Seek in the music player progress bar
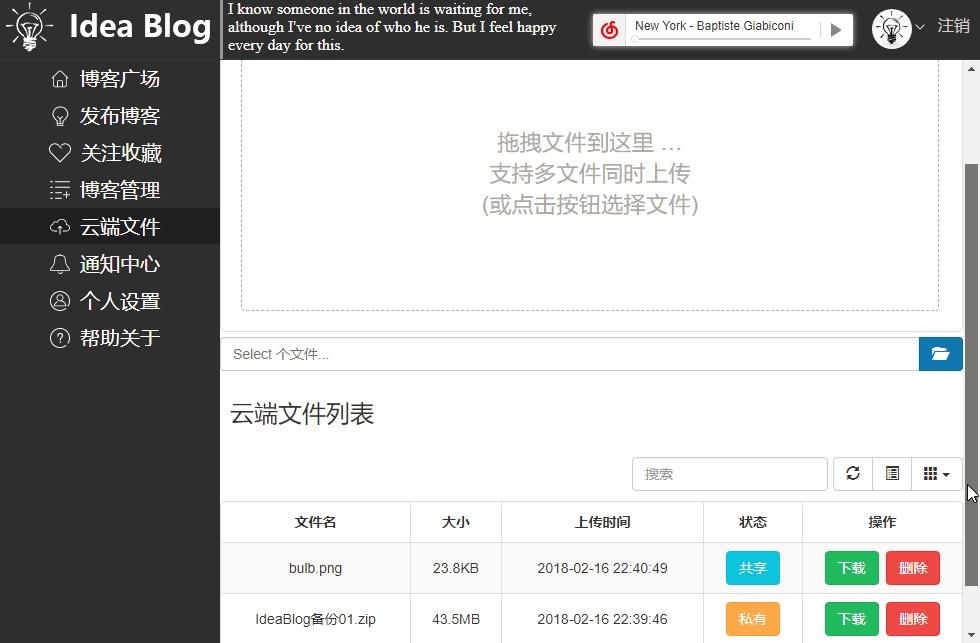The width and height of the screenshot is (980, 643). (x=722, y=39)
